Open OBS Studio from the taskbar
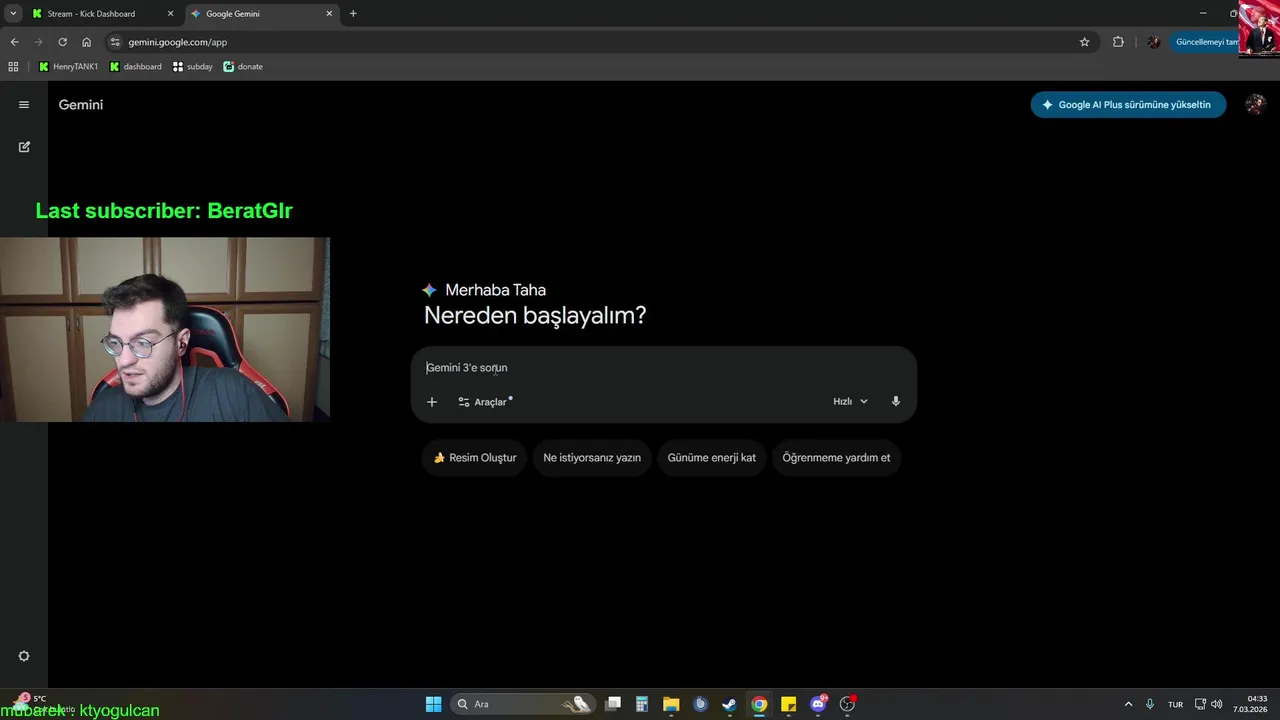Screen dimensions: 1280x720 (847, 704)
